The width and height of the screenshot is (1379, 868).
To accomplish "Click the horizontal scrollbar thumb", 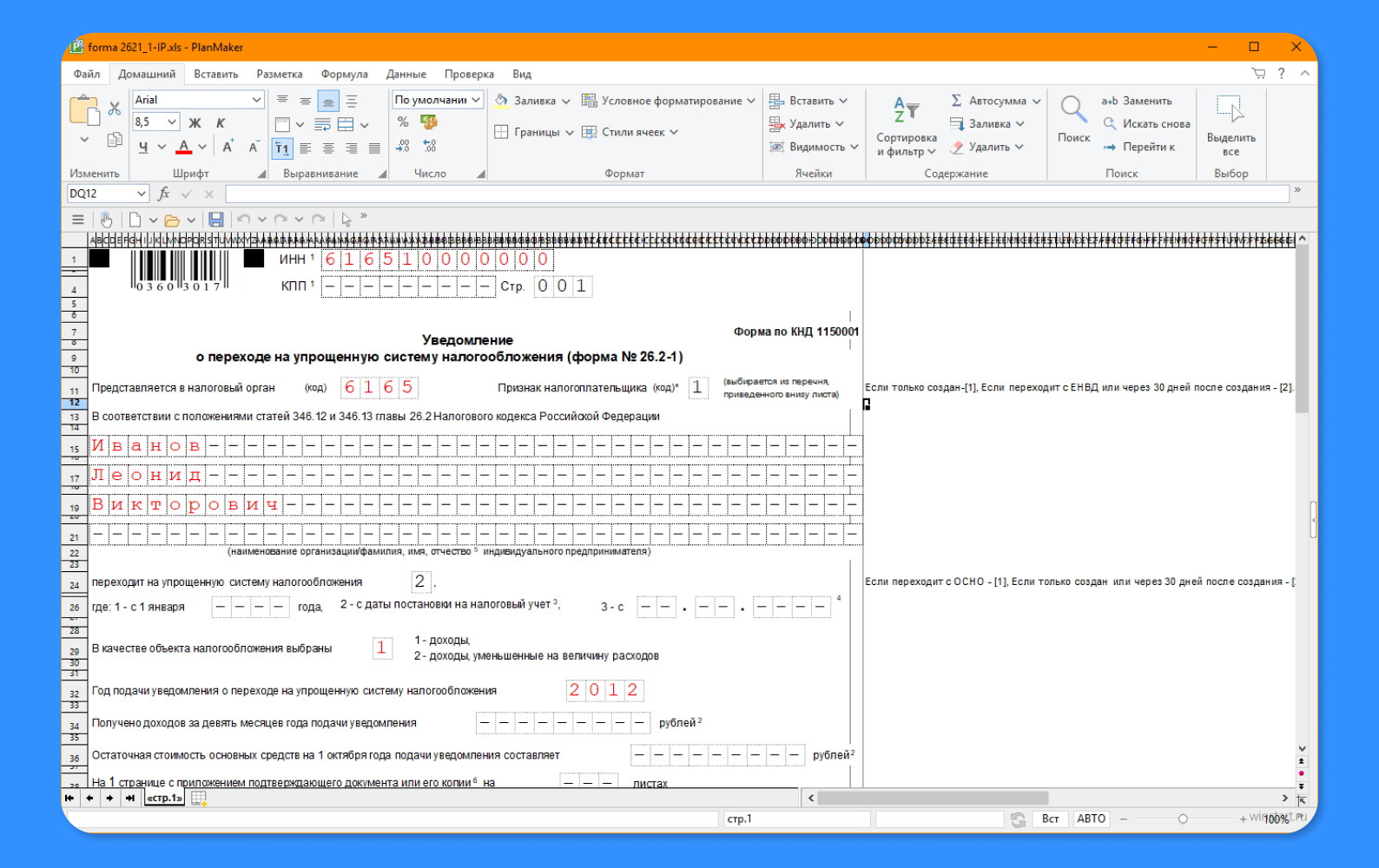I will (x=933, y=798).
